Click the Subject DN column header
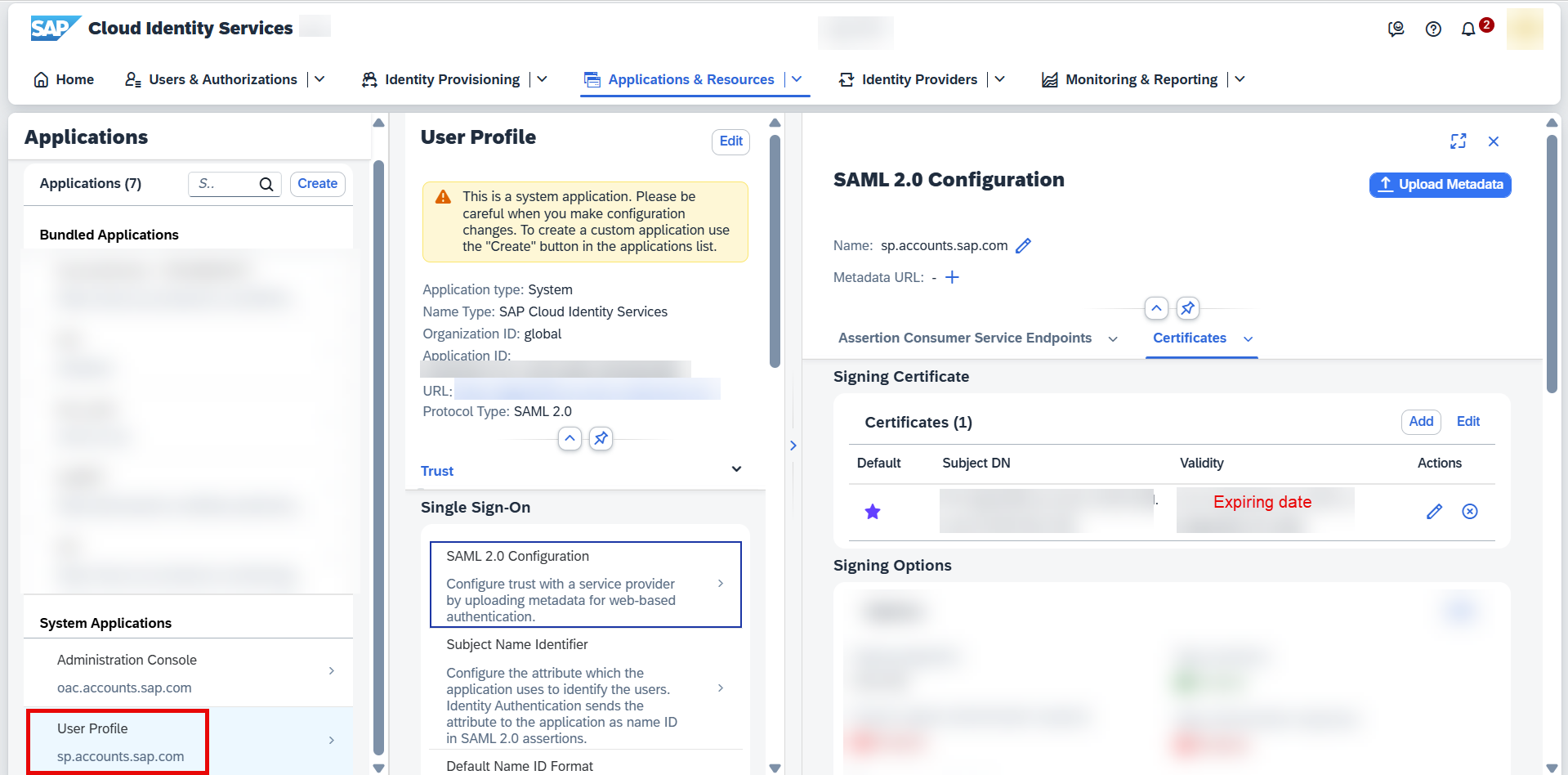Screen dimensions: 1568x775 point(976,464)
